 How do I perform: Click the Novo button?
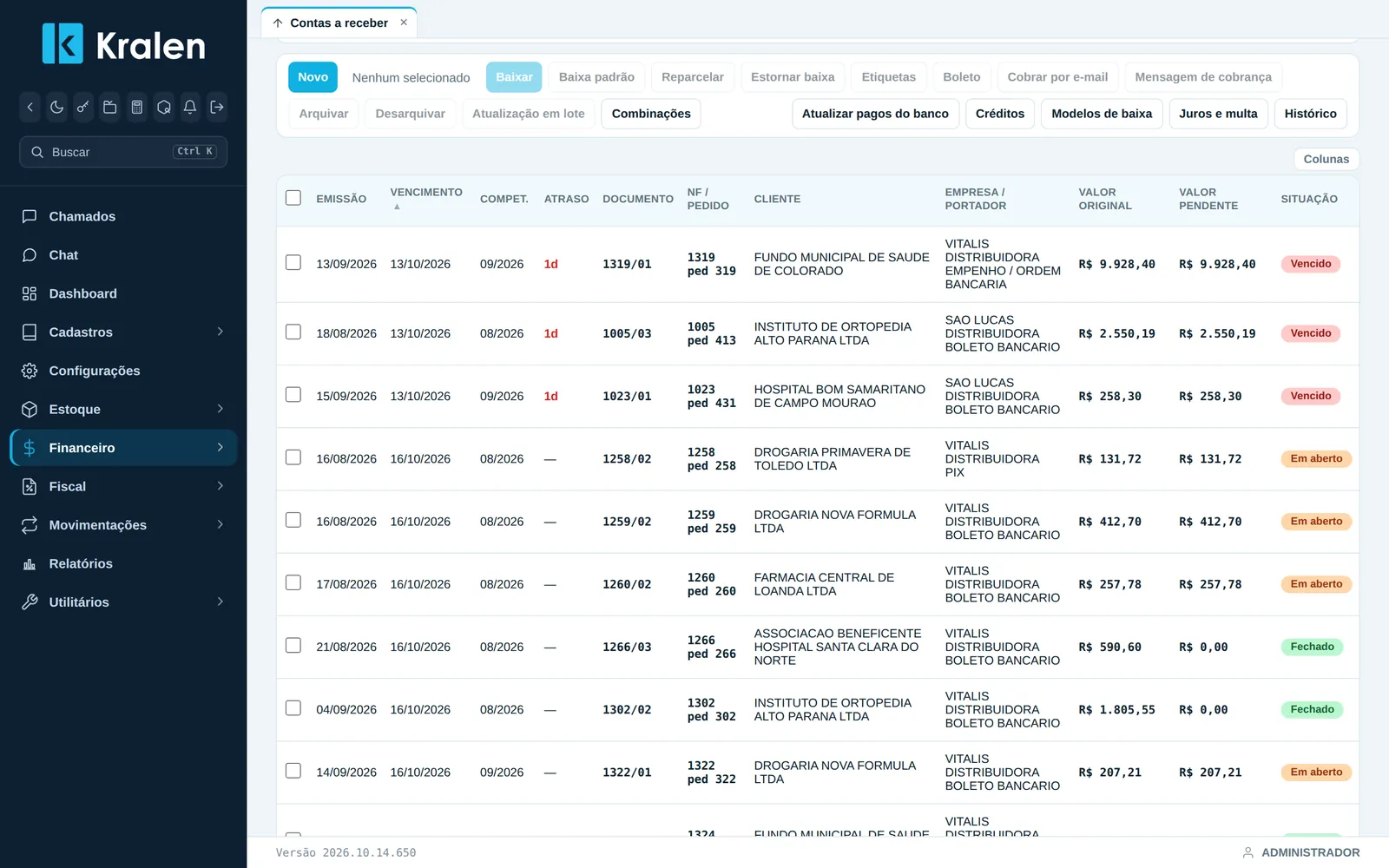(x=313, y=77)
